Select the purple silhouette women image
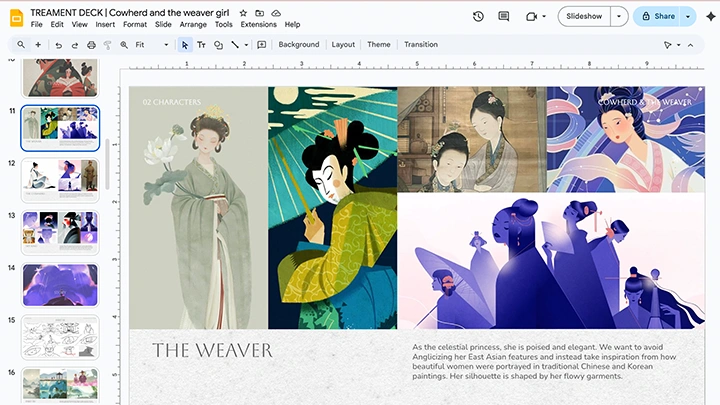 551,261
